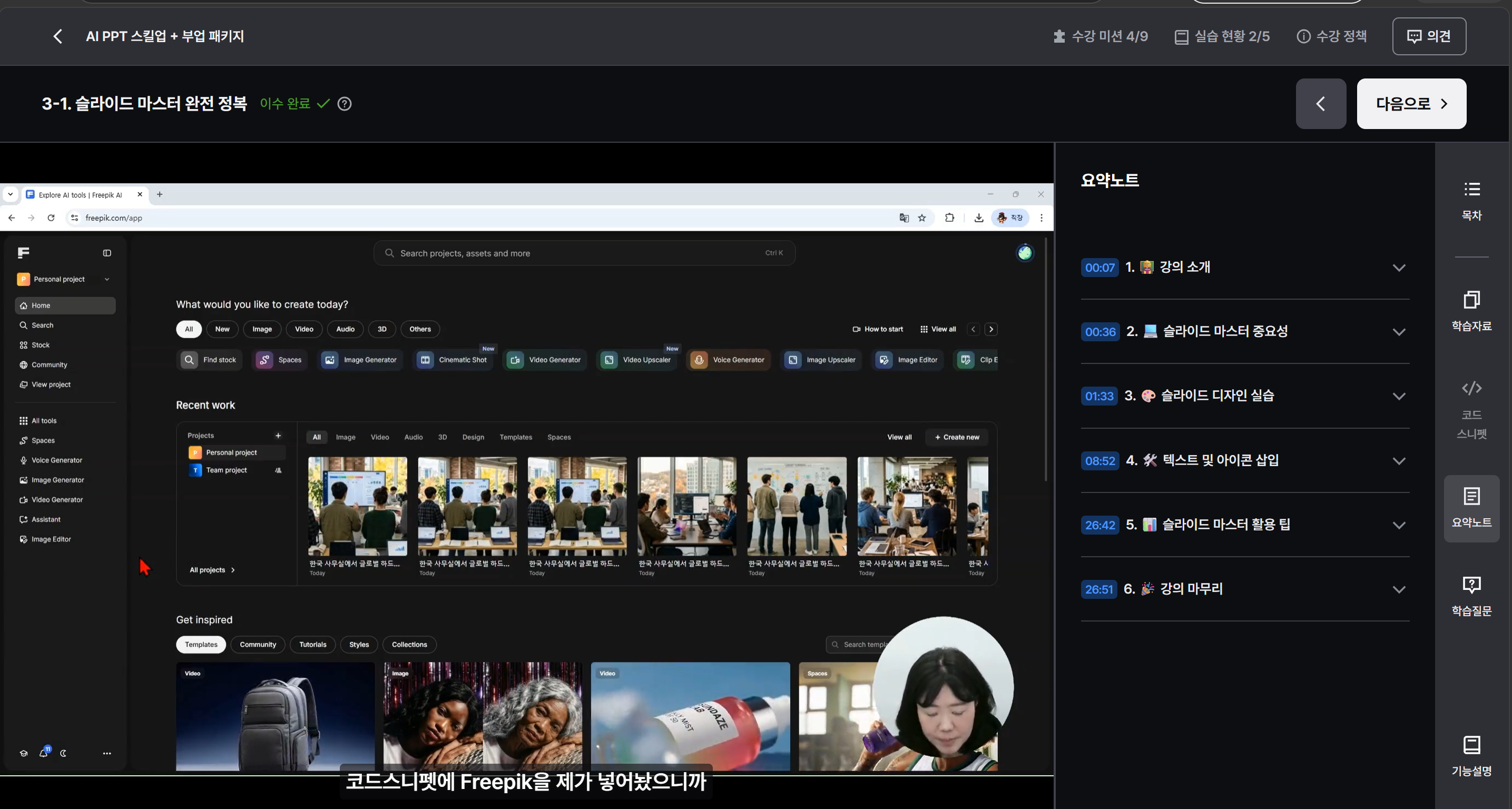
Task: Open the Chrome three-dot menu
Action: (1041, 218)
